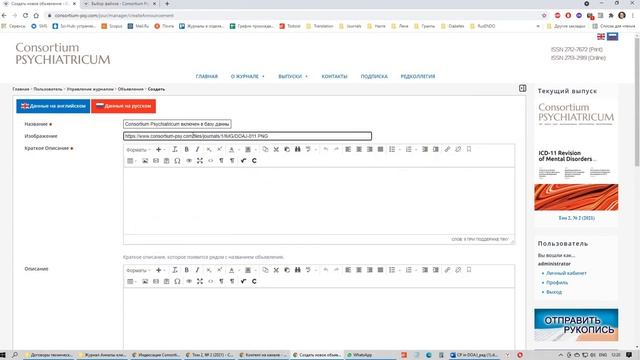Open Formats dropdown in short description editor

[x=138, y=150]
